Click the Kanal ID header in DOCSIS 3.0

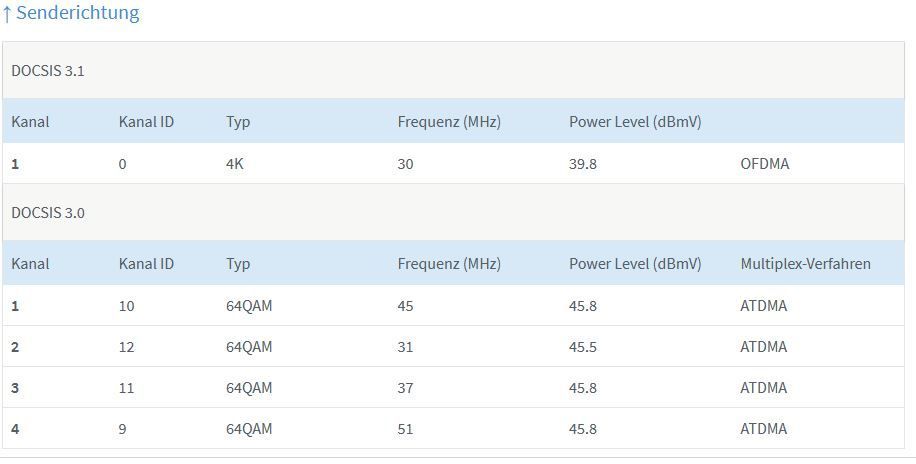click(146, 264)
